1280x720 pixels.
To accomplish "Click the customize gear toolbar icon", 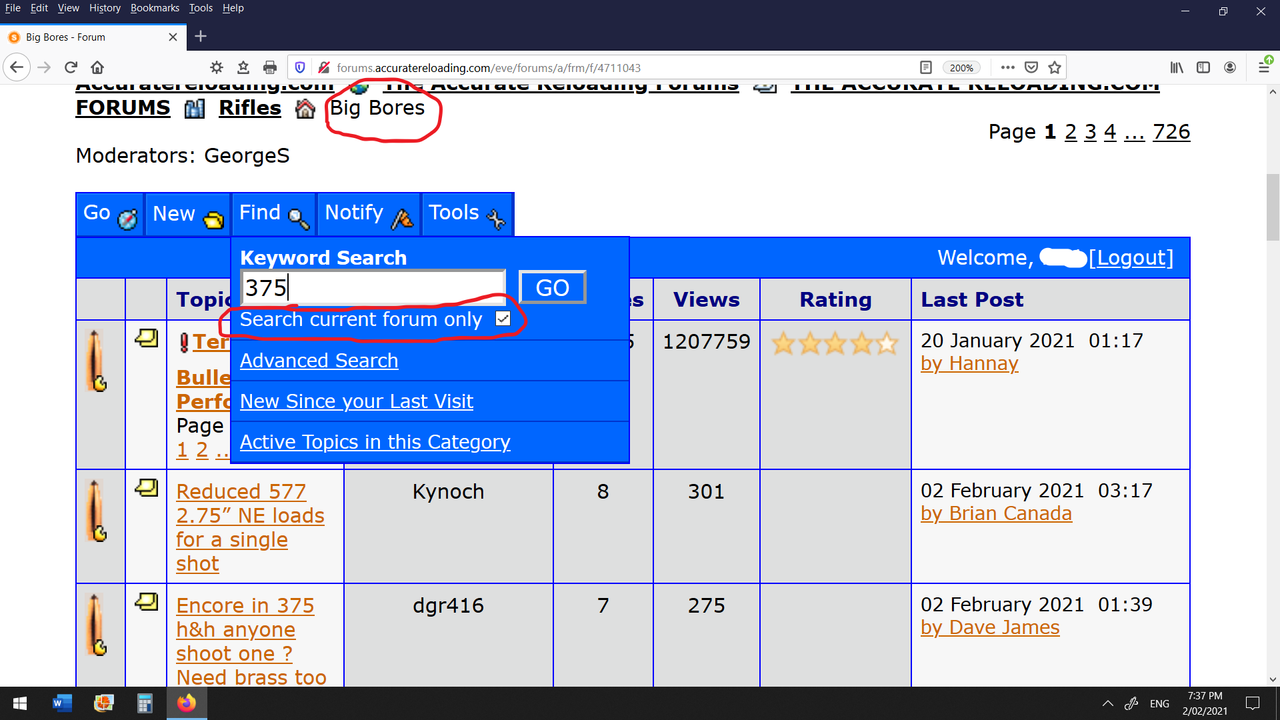I will point(216,67).
